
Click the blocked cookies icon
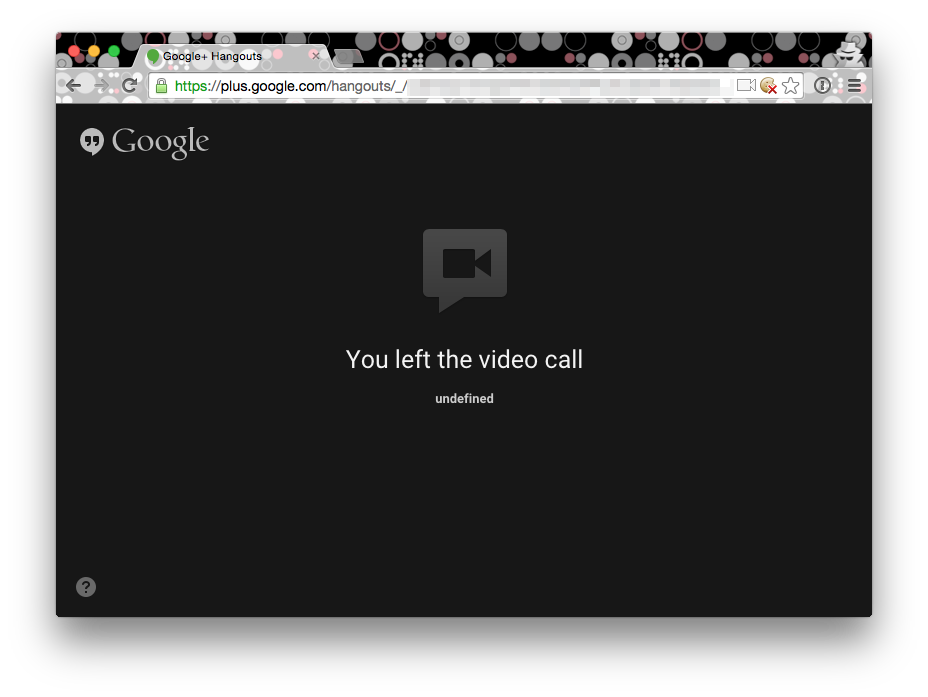(768, 86)
